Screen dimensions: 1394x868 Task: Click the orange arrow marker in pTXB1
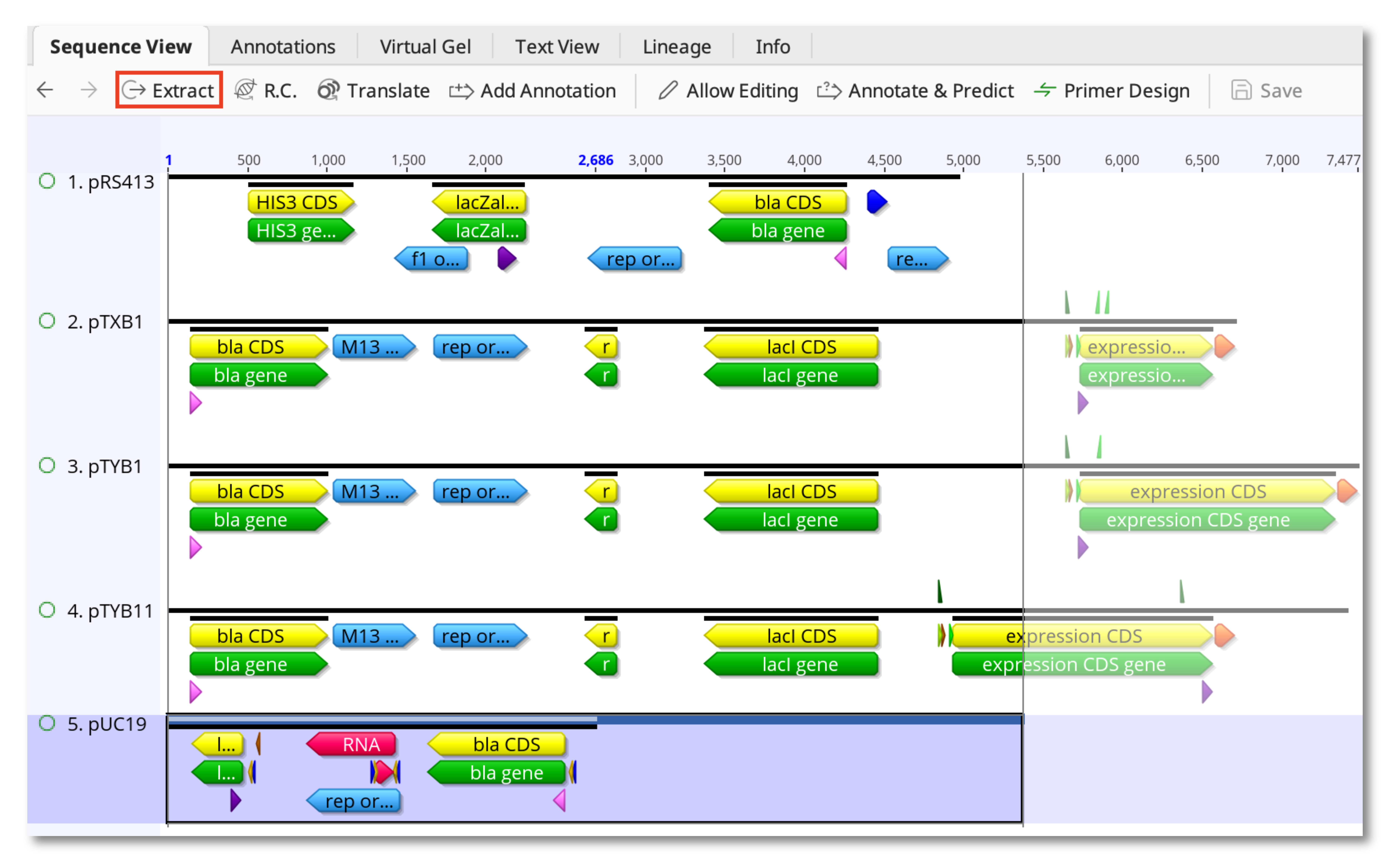[1225, 347]
